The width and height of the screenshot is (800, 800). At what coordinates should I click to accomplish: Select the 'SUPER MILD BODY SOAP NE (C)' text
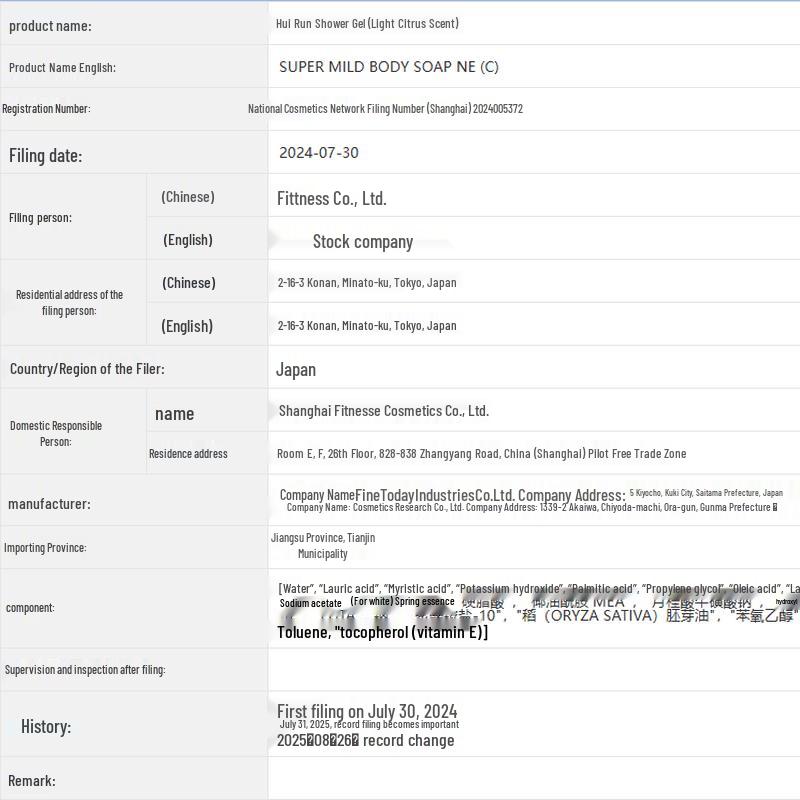tap(388, 67)
